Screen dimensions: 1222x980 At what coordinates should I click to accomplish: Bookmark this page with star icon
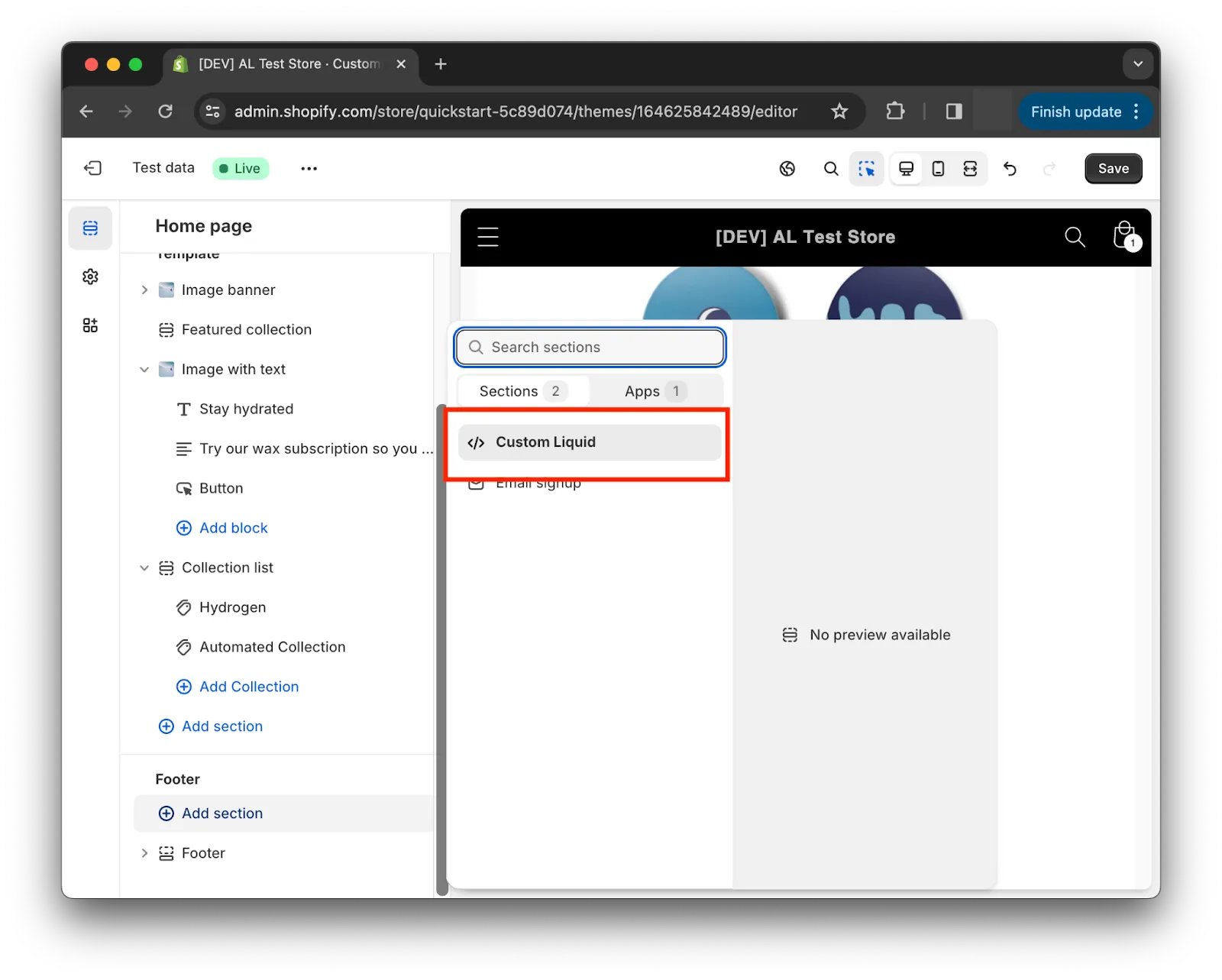[x=839, y=112]
